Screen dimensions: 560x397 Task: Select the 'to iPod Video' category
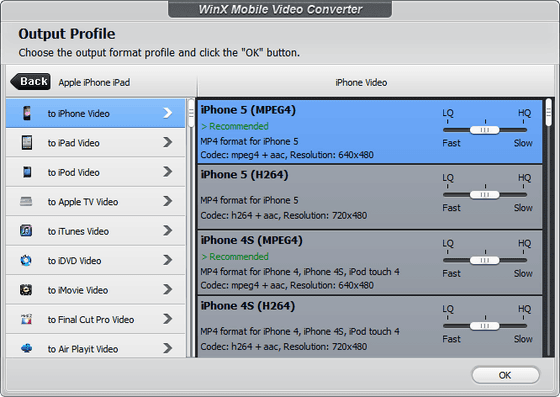(x=95, y=172)
